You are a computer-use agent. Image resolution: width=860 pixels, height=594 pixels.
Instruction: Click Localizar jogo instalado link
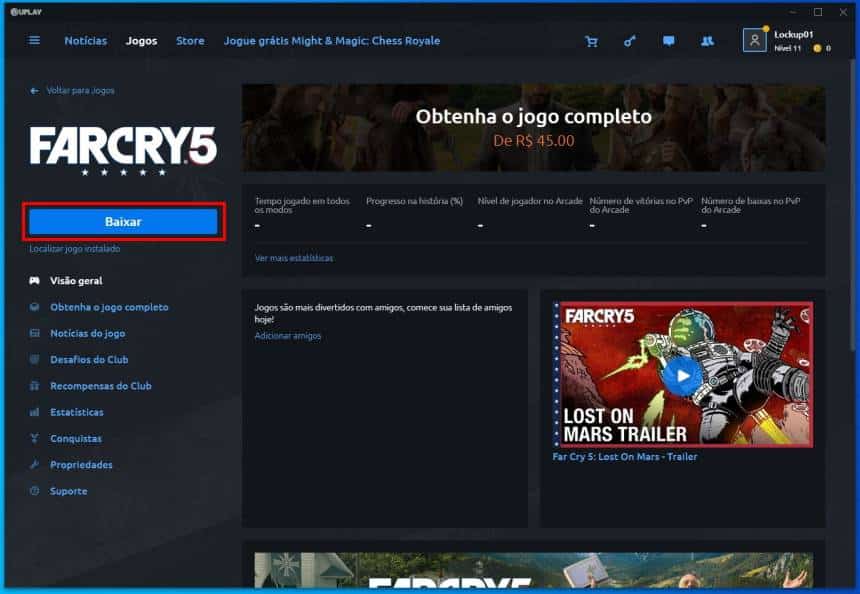click(75, 248)
